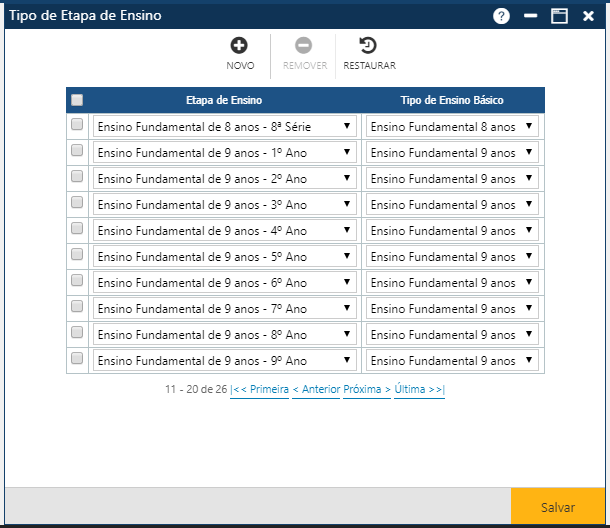Click the Novo plus icon

[x=240, y=45]
